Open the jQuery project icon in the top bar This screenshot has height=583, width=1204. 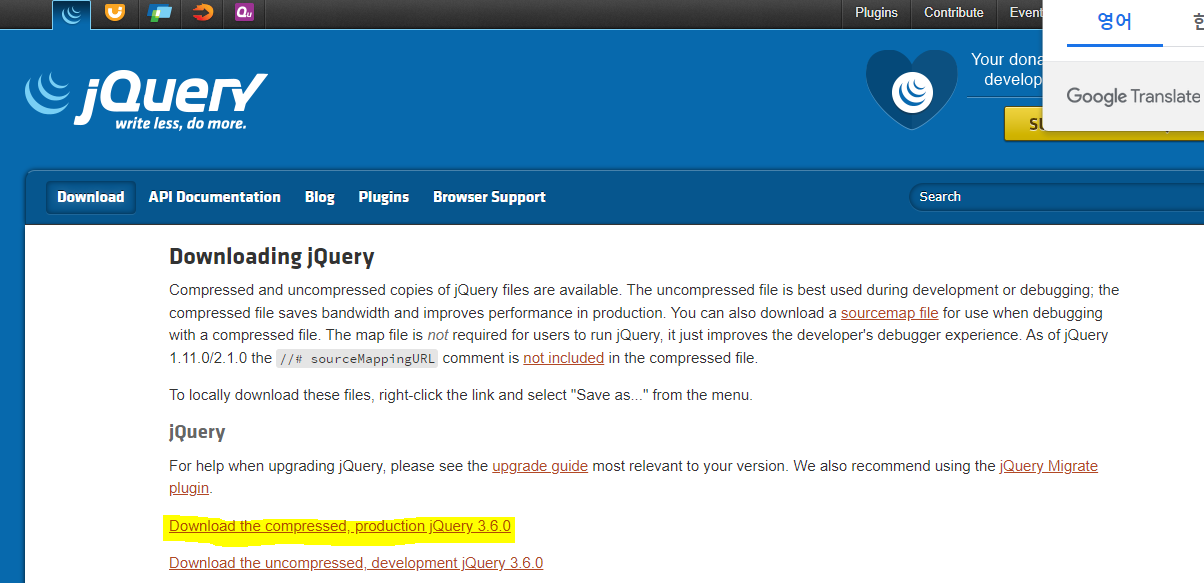(x=71, y=14)
